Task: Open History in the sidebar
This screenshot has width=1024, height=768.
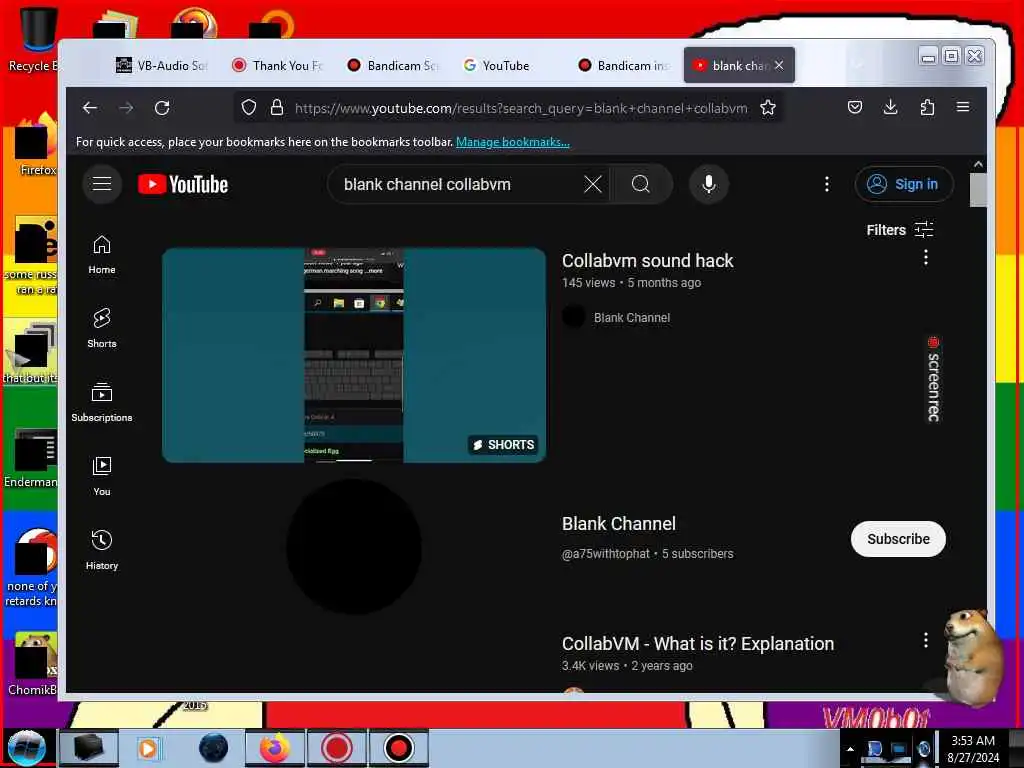Action: pos(102,551)
